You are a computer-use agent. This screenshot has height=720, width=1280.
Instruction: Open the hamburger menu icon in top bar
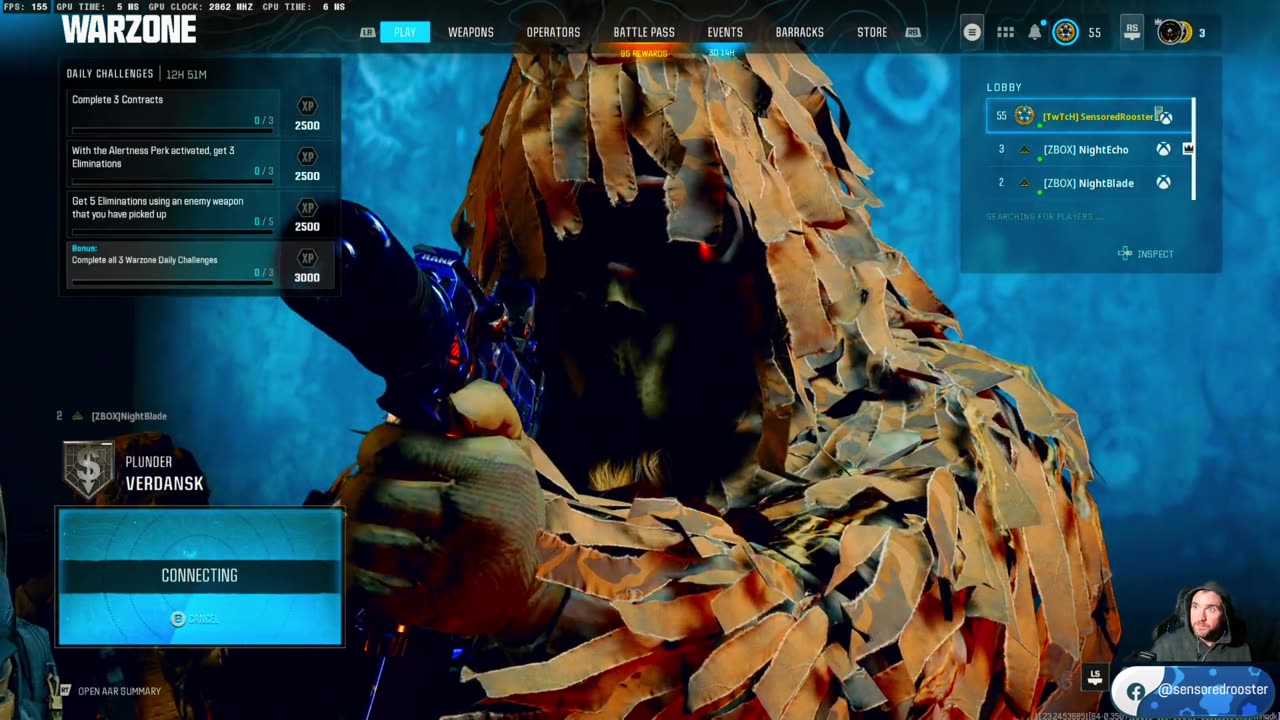[972, 32]
